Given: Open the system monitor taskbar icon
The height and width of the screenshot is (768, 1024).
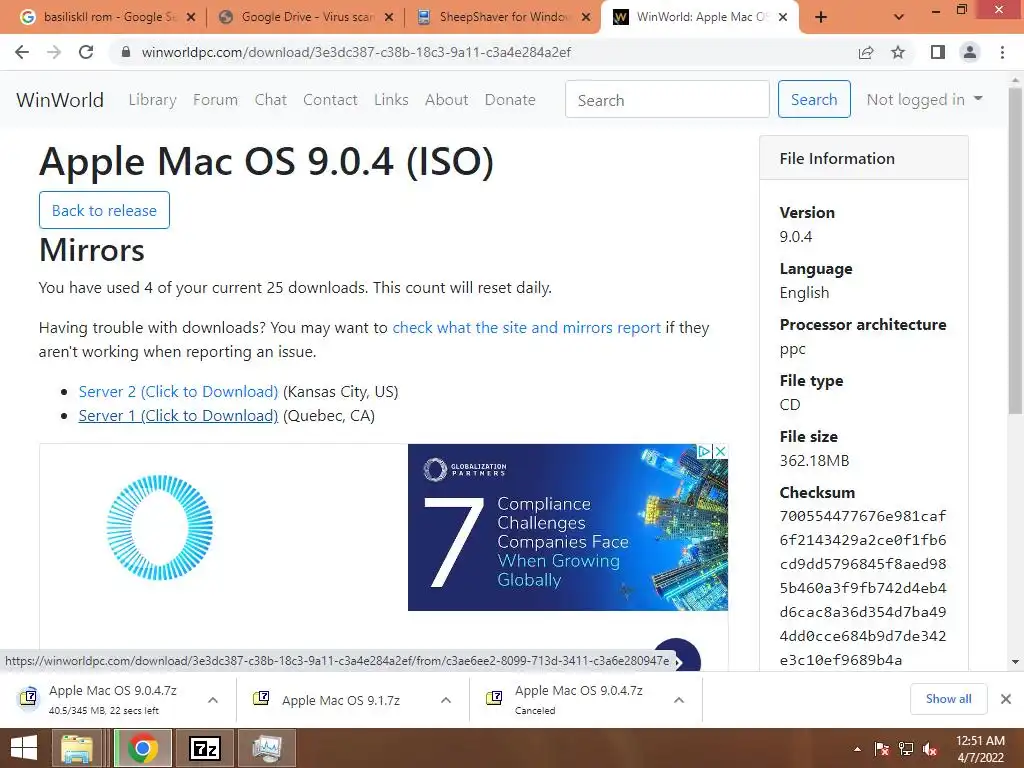Looking at the screenshot, I should pos(267,748).
